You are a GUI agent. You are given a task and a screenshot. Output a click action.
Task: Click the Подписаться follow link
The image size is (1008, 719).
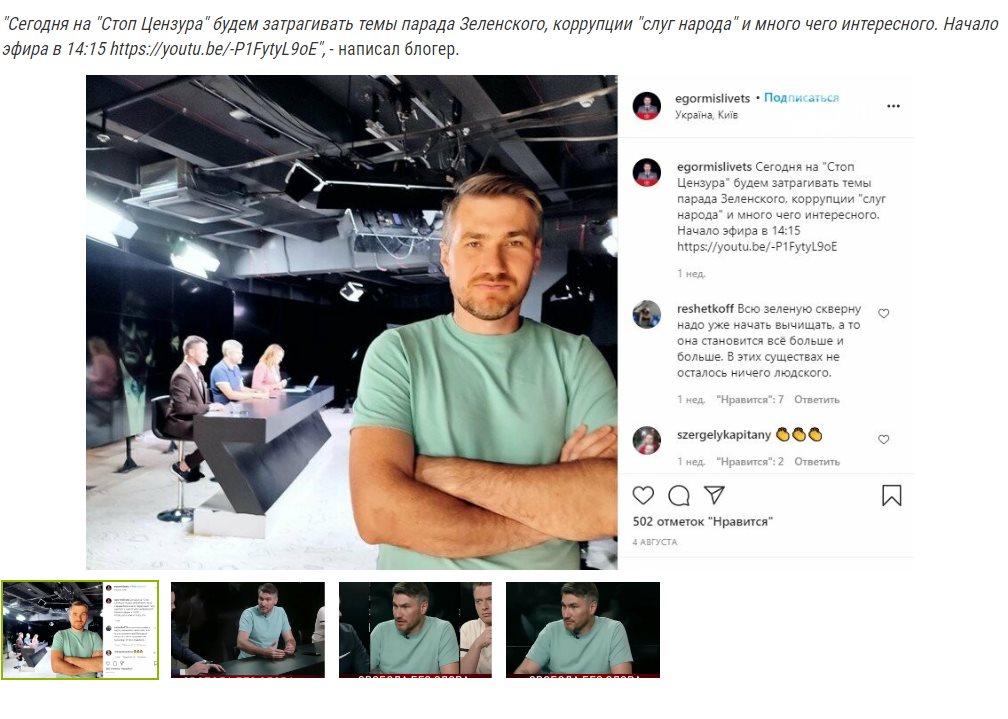tap(801, 98)
